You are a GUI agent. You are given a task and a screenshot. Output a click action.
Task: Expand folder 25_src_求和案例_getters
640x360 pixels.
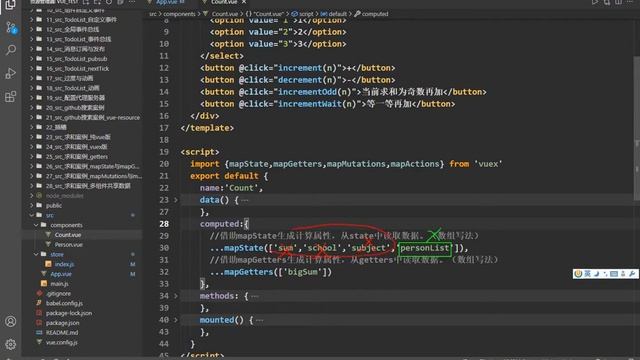pyautogui.click(x=32, y=157)
